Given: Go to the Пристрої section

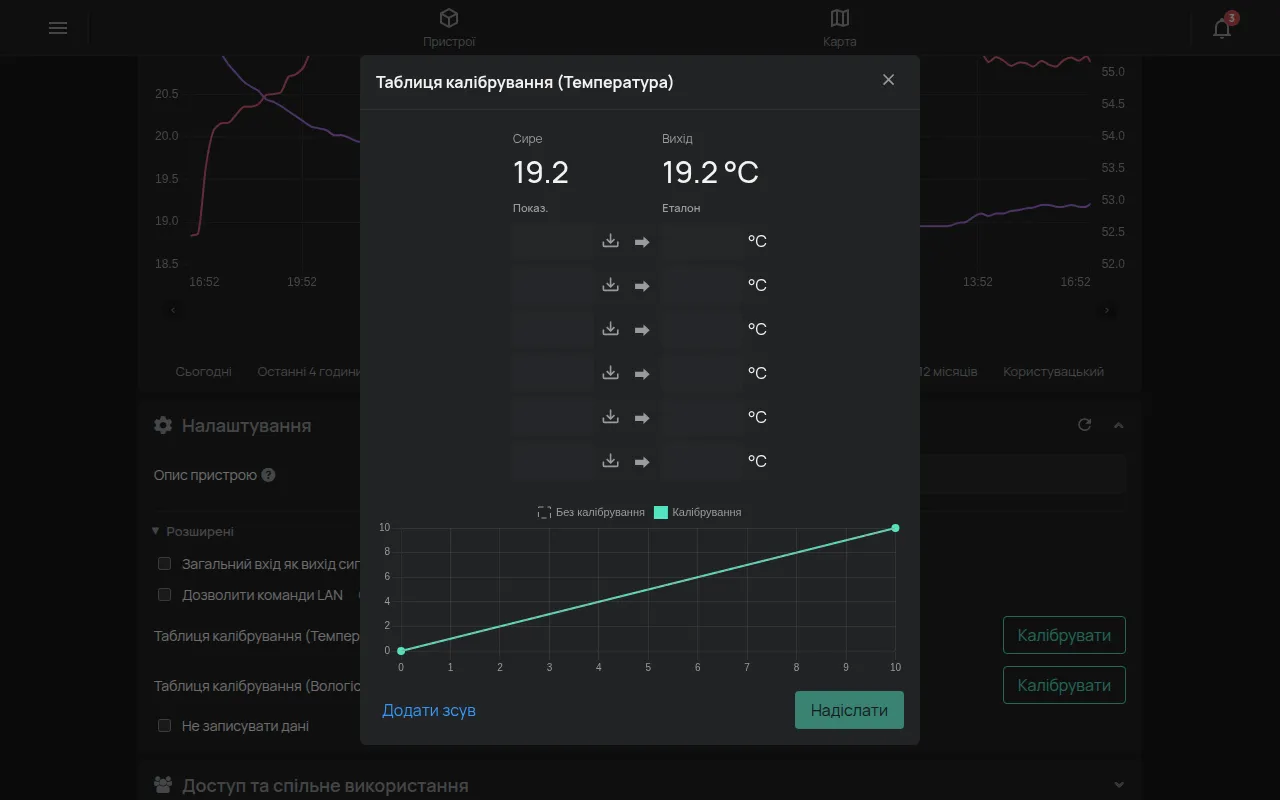Looking at the screenshot, I should pos(449,28).
